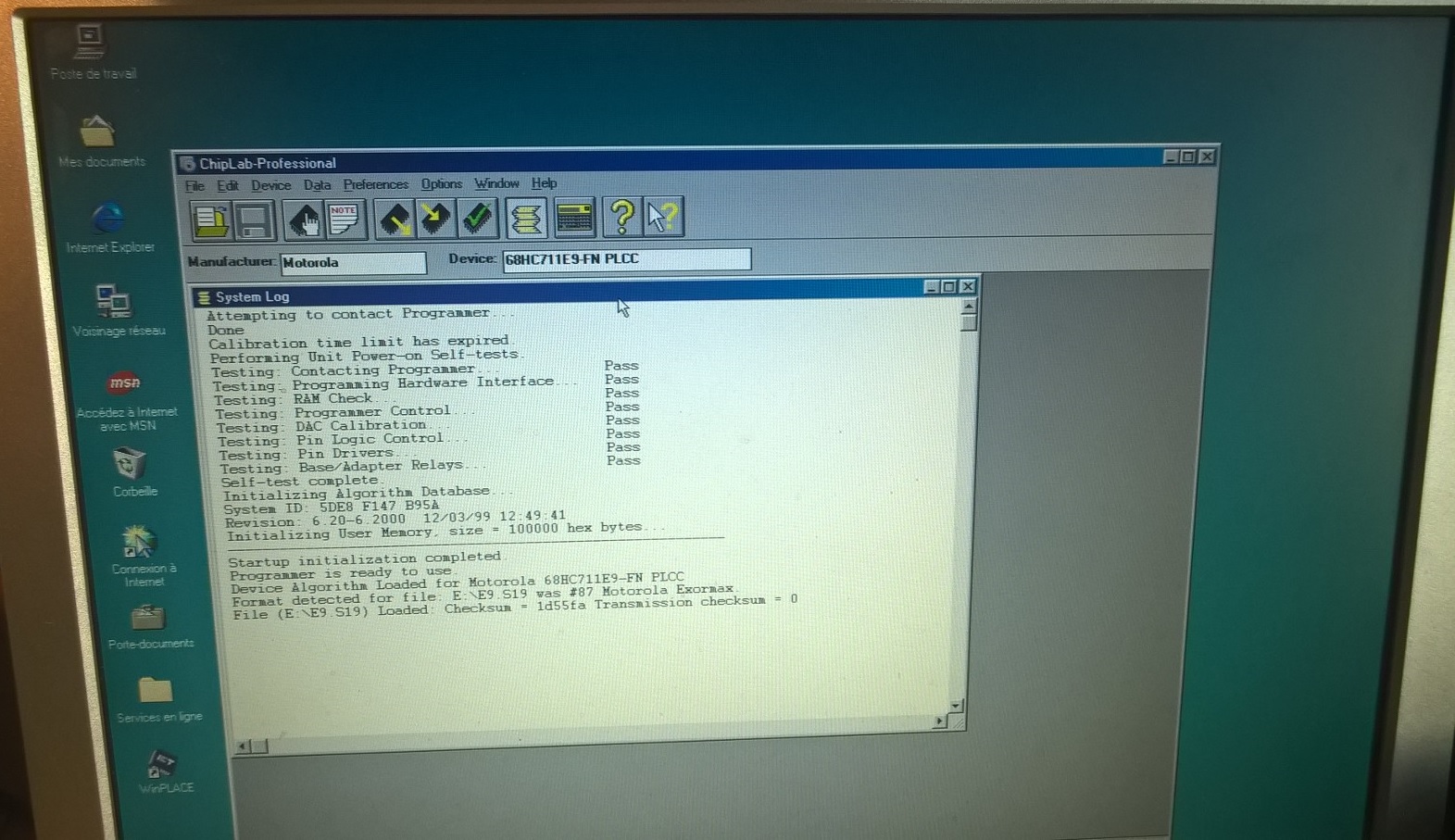Click the context help cursor-question icon

[663, 217]
